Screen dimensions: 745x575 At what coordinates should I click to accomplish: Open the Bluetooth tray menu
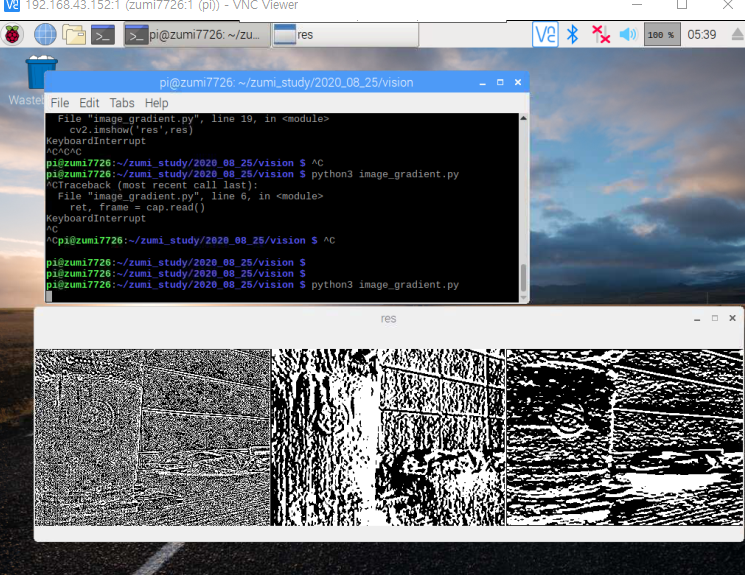(573, 35)
